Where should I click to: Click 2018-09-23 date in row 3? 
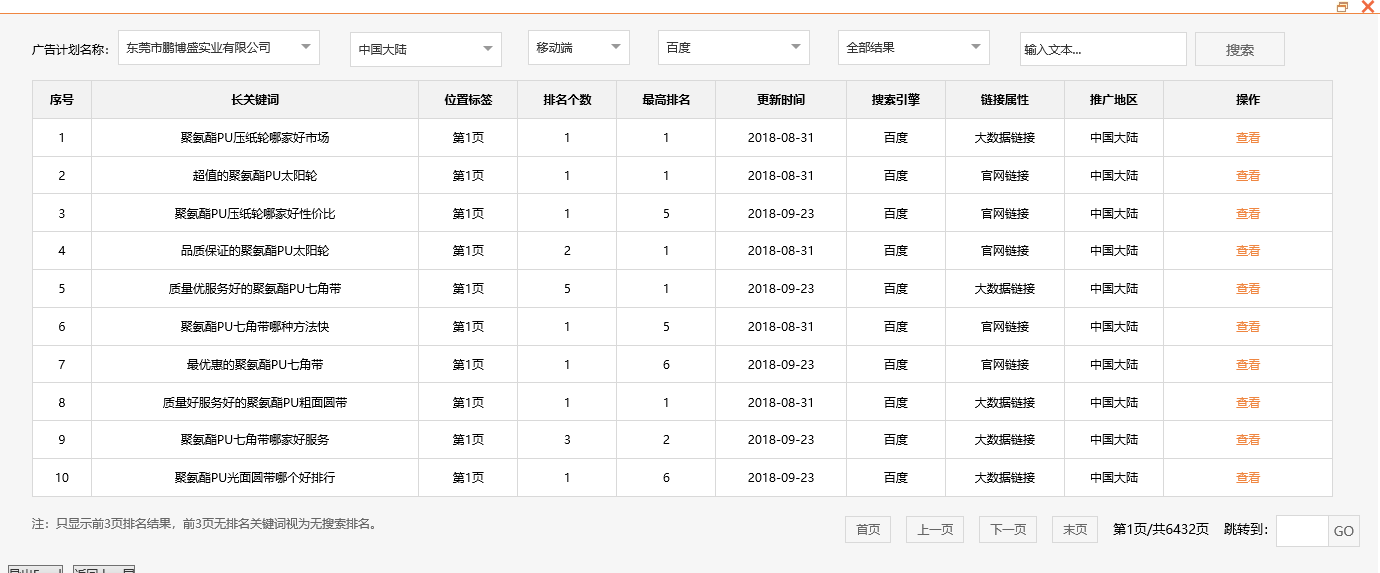(x=781, y=214)
